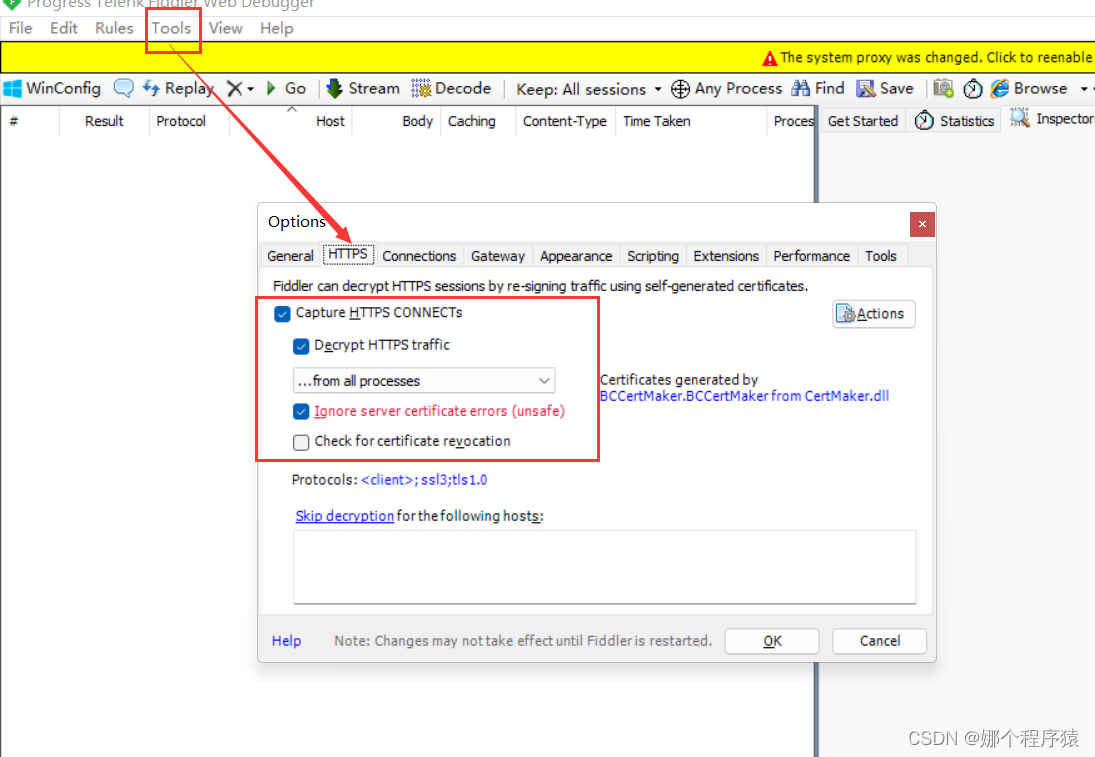Click the Skip decryption link
The width and height of the screenshot is (1095, 757).
click(x=344, y=515)
